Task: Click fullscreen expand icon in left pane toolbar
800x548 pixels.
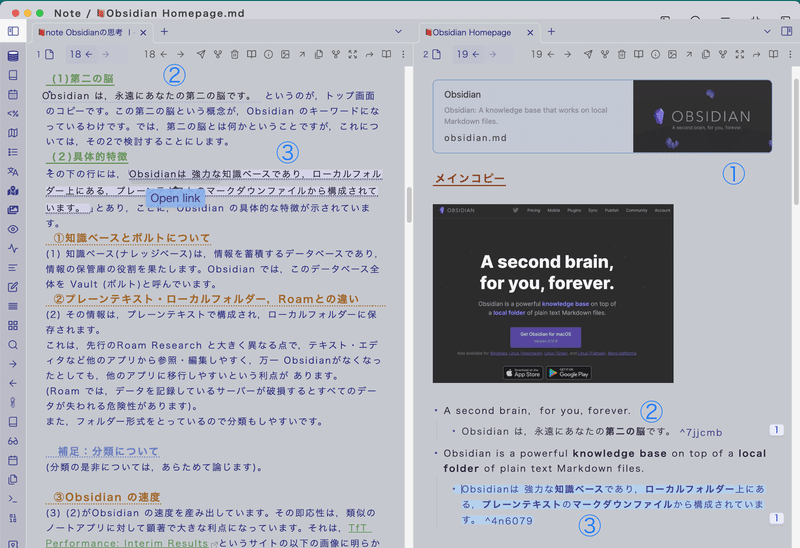Action: point(353,54)
